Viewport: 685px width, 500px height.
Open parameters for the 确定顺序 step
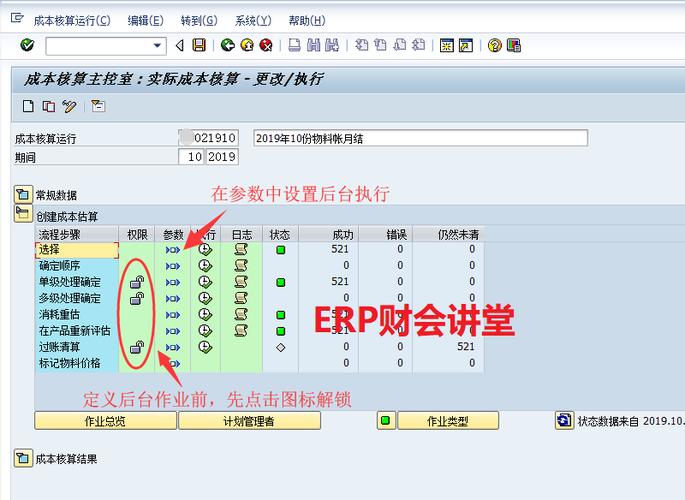pos(173,266)
